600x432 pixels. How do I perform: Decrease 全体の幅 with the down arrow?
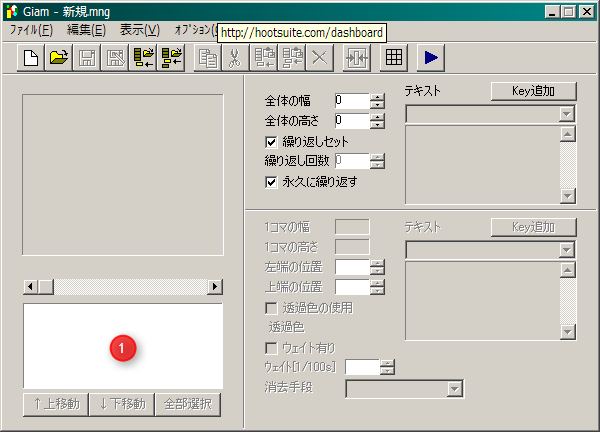tap(377, 105)
